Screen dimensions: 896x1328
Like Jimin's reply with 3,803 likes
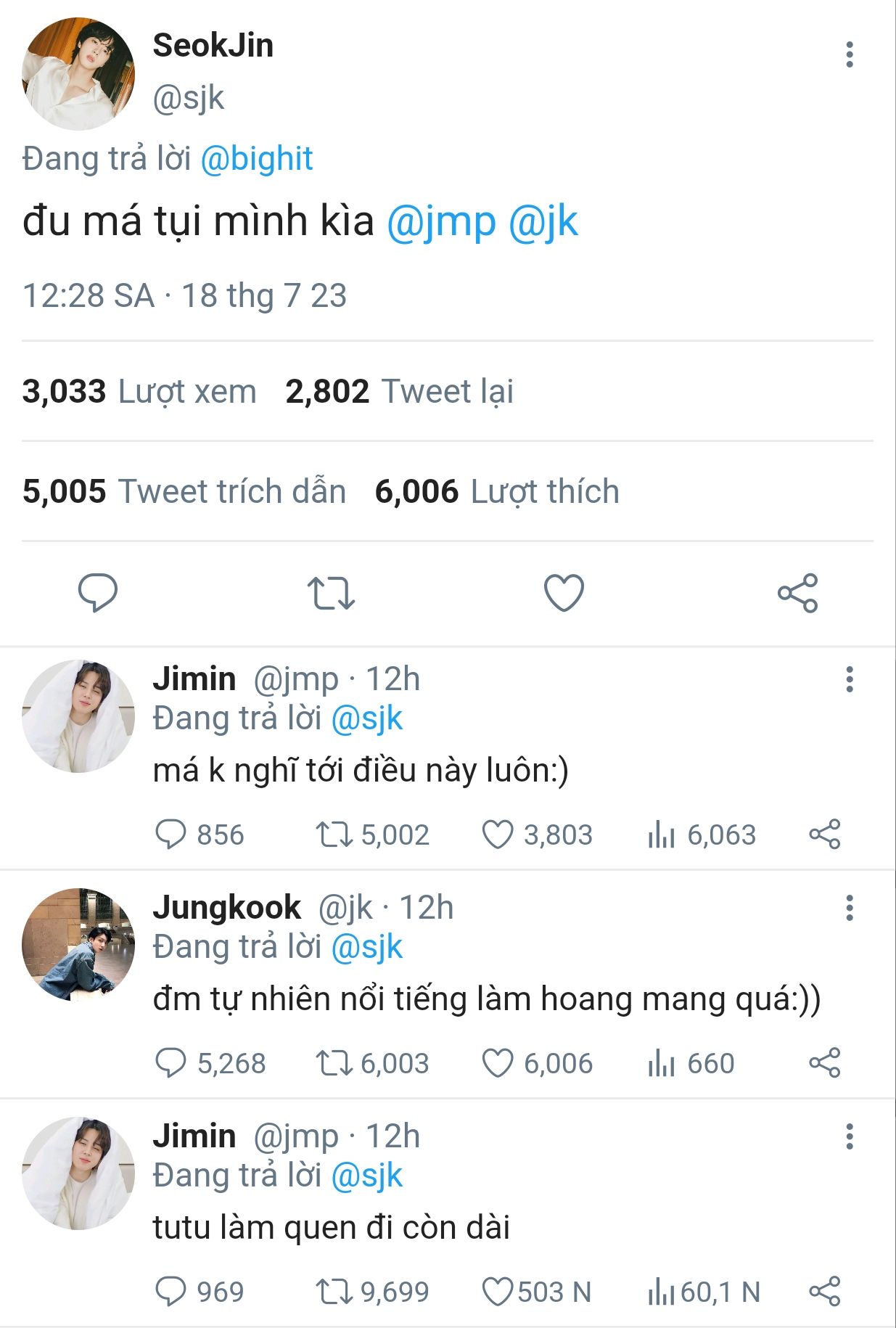(x=498, y=835)
